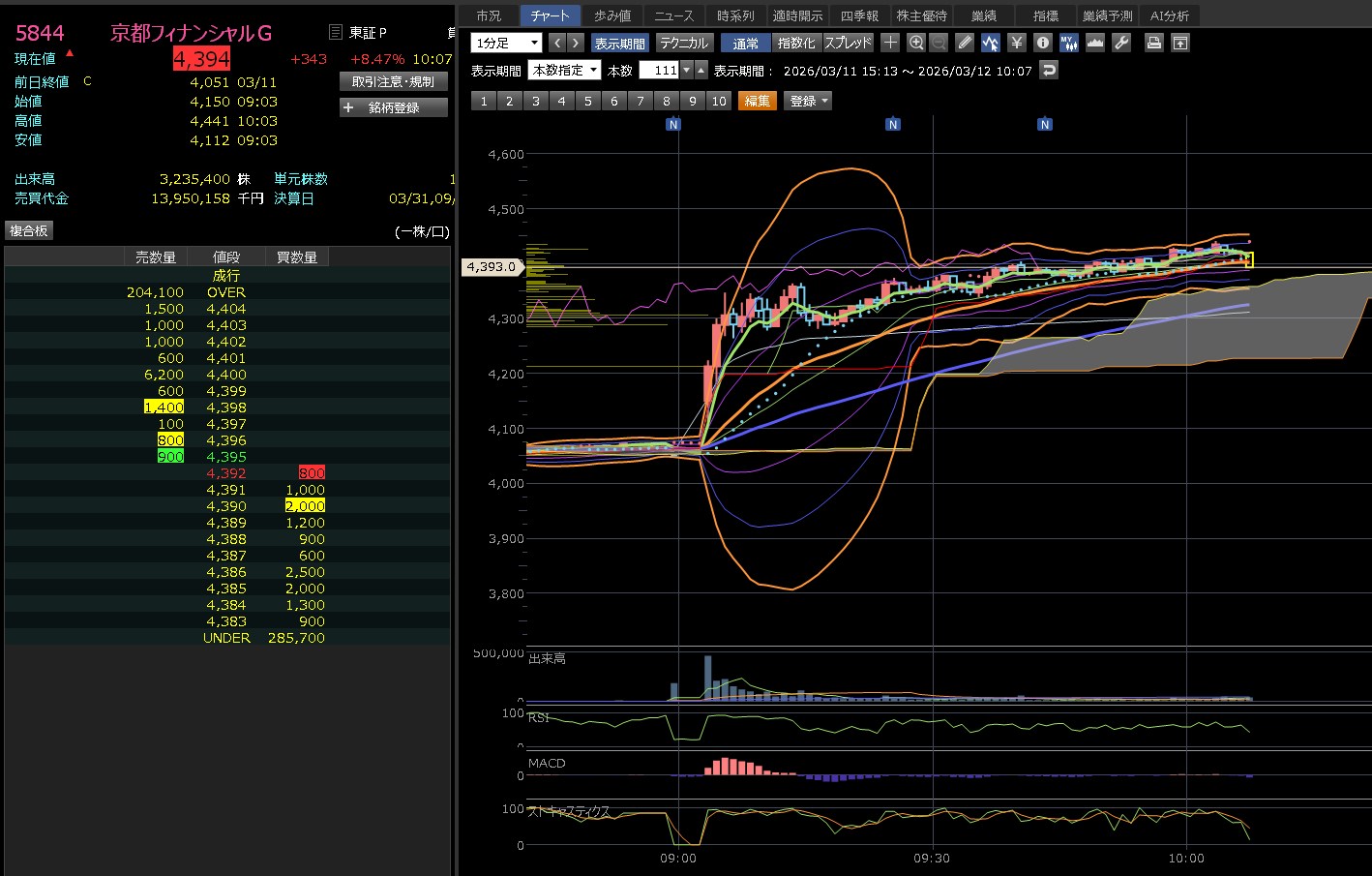Switch chart to 指数化 mode
This screenshot has width=1372, height=876.
[x=797, y=43]
